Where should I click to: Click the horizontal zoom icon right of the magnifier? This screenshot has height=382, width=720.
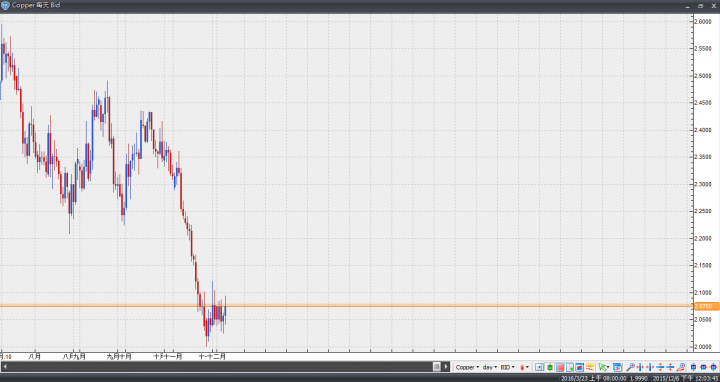click(640, 367)
